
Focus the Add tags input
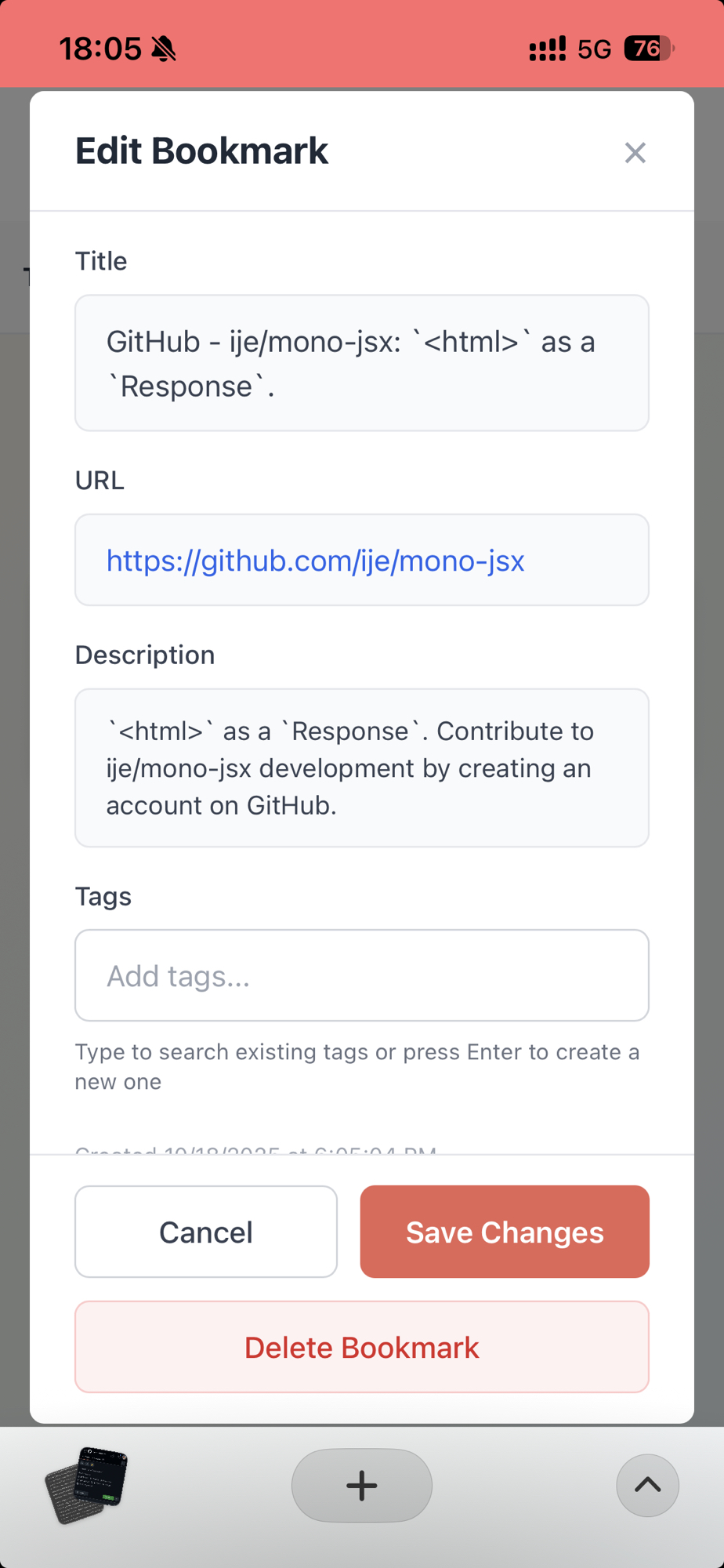tap(361, 975)
